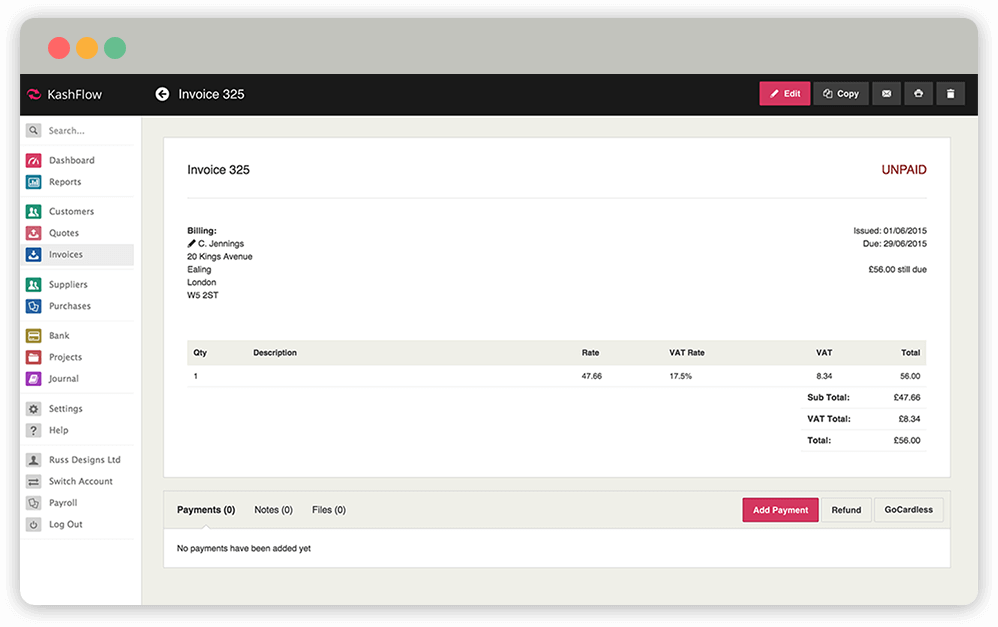Navigate to Quotes via its sidebar icon

coord(32,233)
